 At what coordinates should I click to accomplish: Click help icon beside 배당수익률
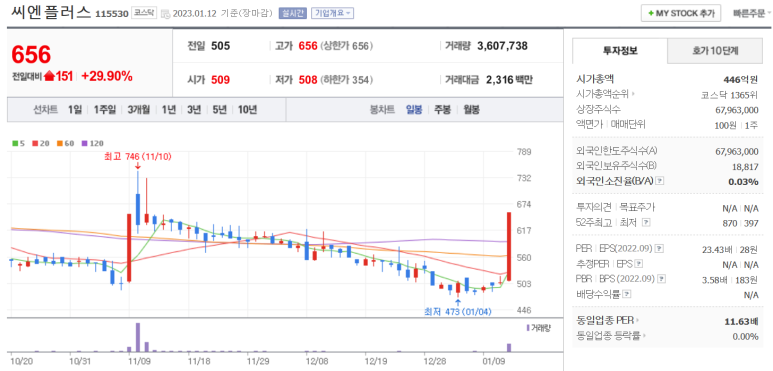[x=626, y=294]
